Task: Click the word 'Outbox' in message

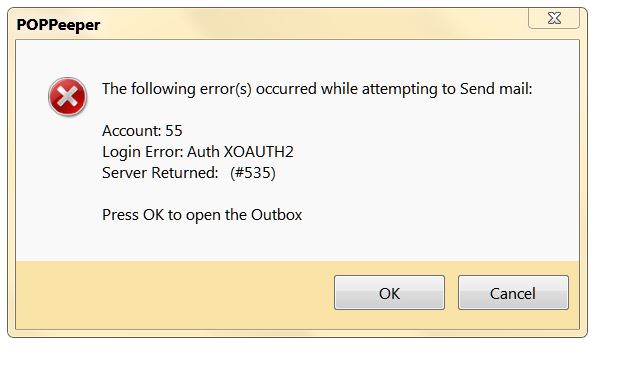Action: [277, 215]
